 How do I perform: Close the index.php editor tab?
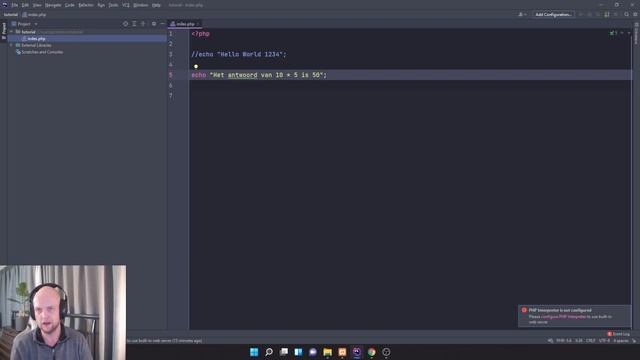pos(198,24)
